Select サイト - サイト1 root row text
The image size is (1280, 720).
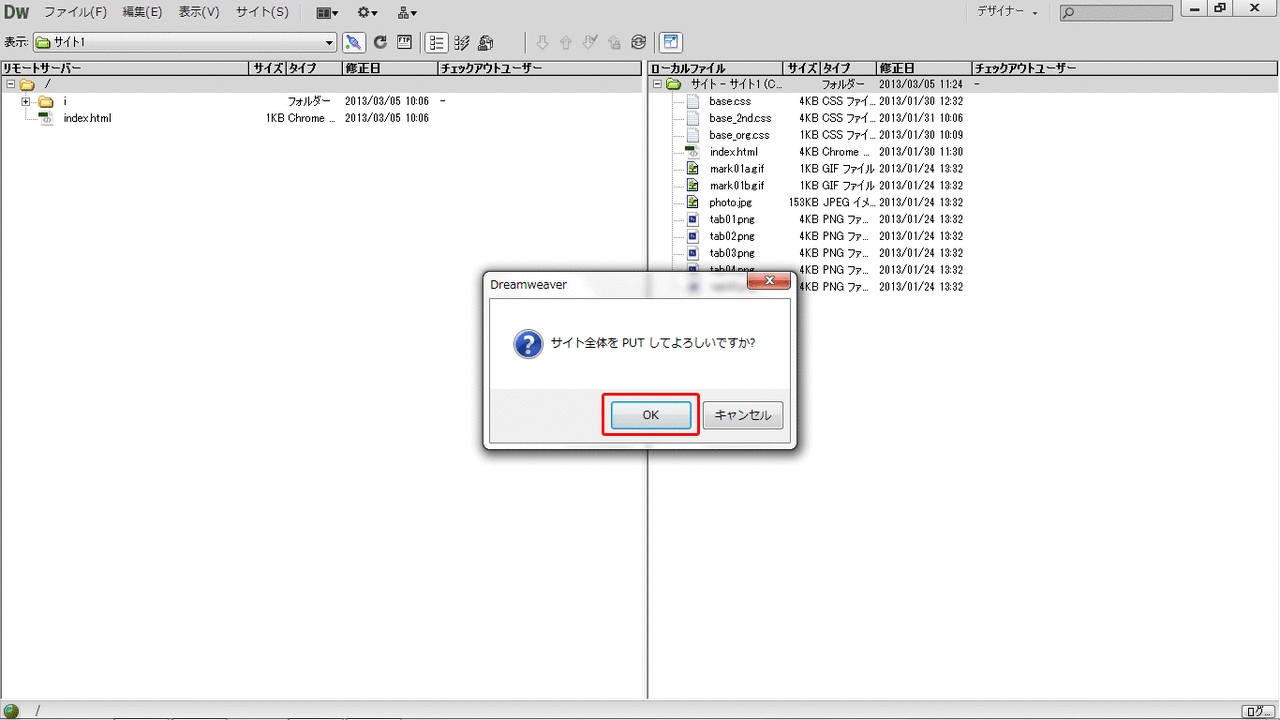(737, 84)
